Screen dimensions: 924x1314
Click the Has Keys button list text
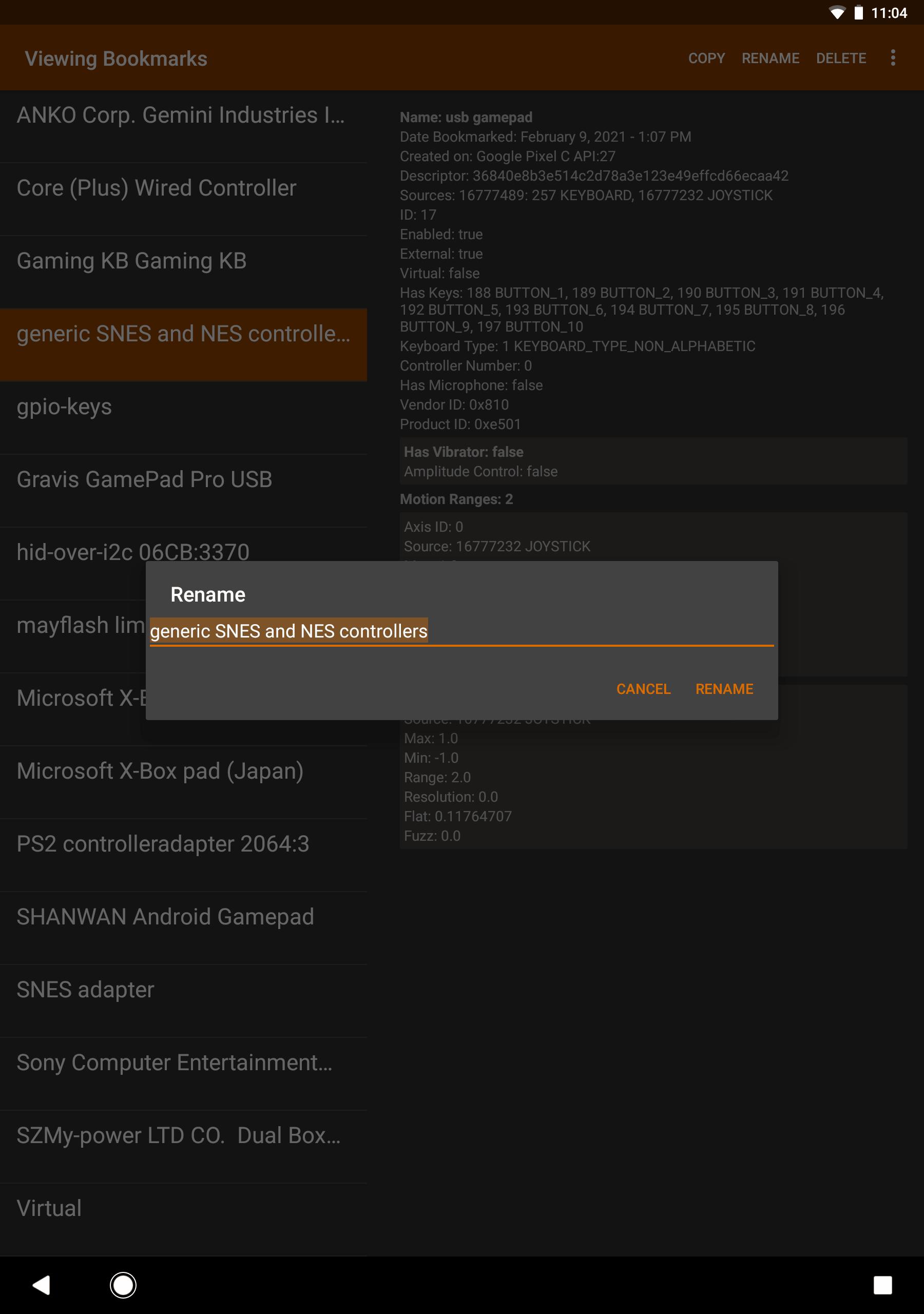642,310
